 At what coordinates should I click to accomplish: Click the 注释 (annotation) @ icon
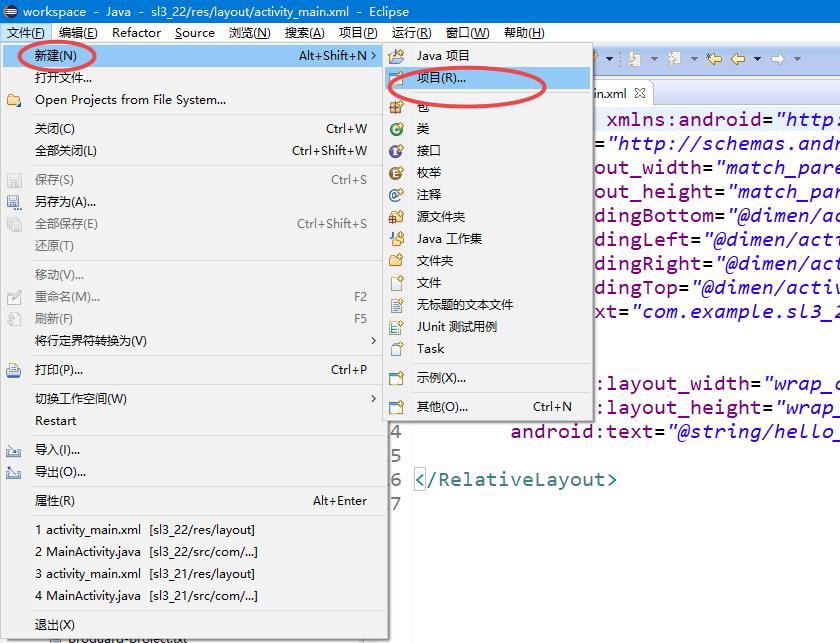(396, 195)
